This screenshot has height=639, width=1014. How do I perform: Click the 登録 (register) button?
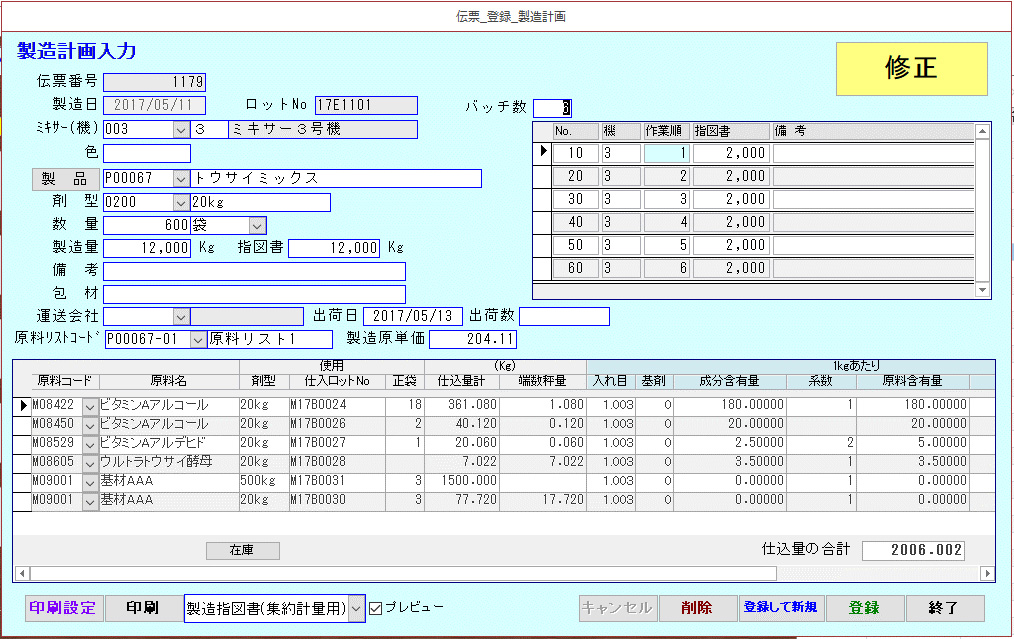pos(864,608)
